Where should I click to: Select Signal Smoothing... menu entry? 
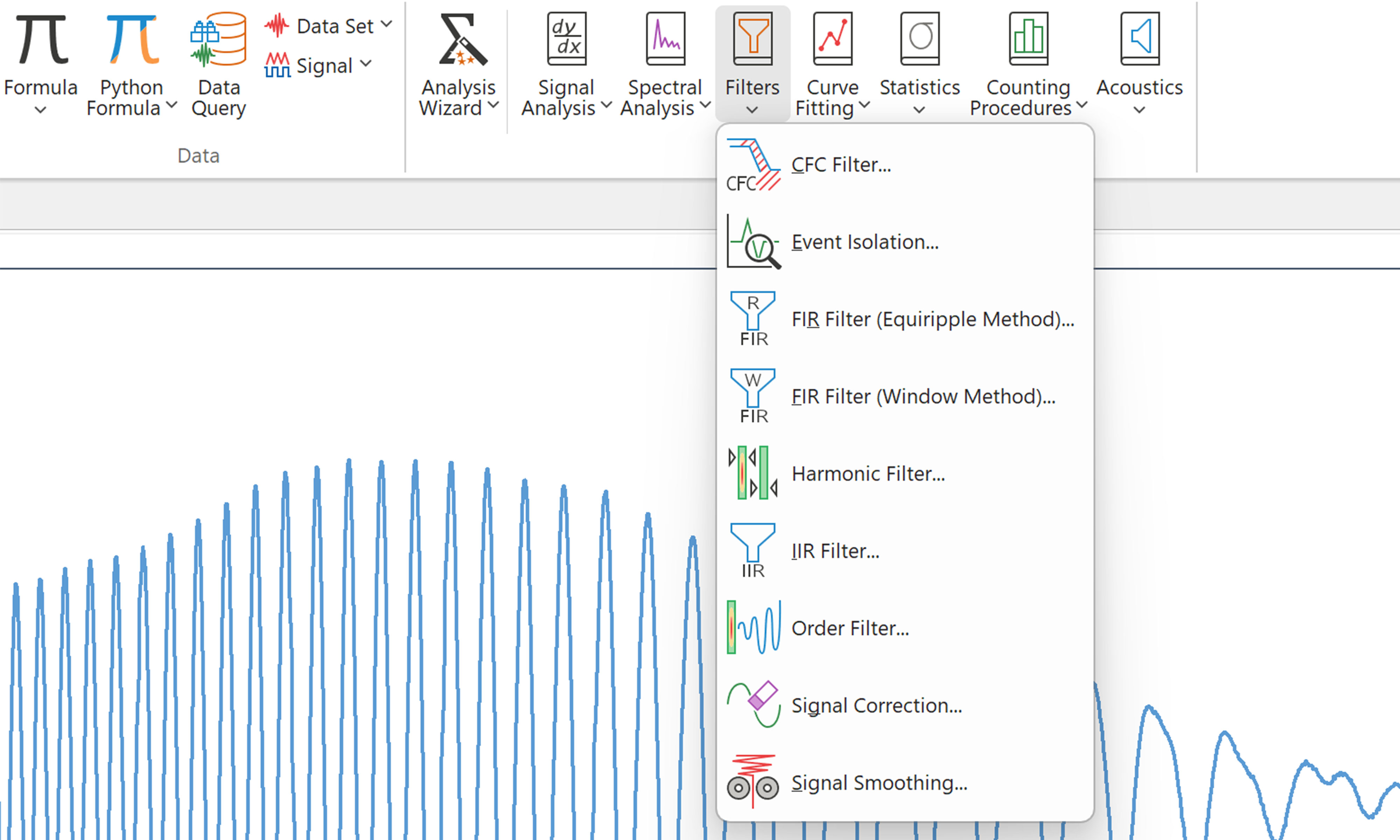coord(905,782)
